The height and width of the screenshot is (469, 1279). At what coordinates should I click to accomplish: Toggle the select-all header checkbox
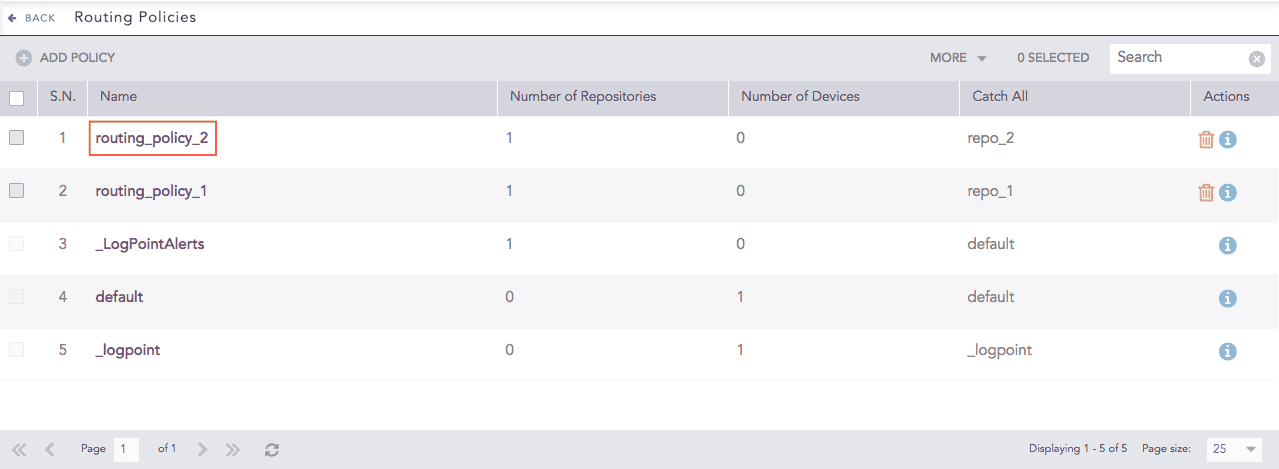(16, 98)
